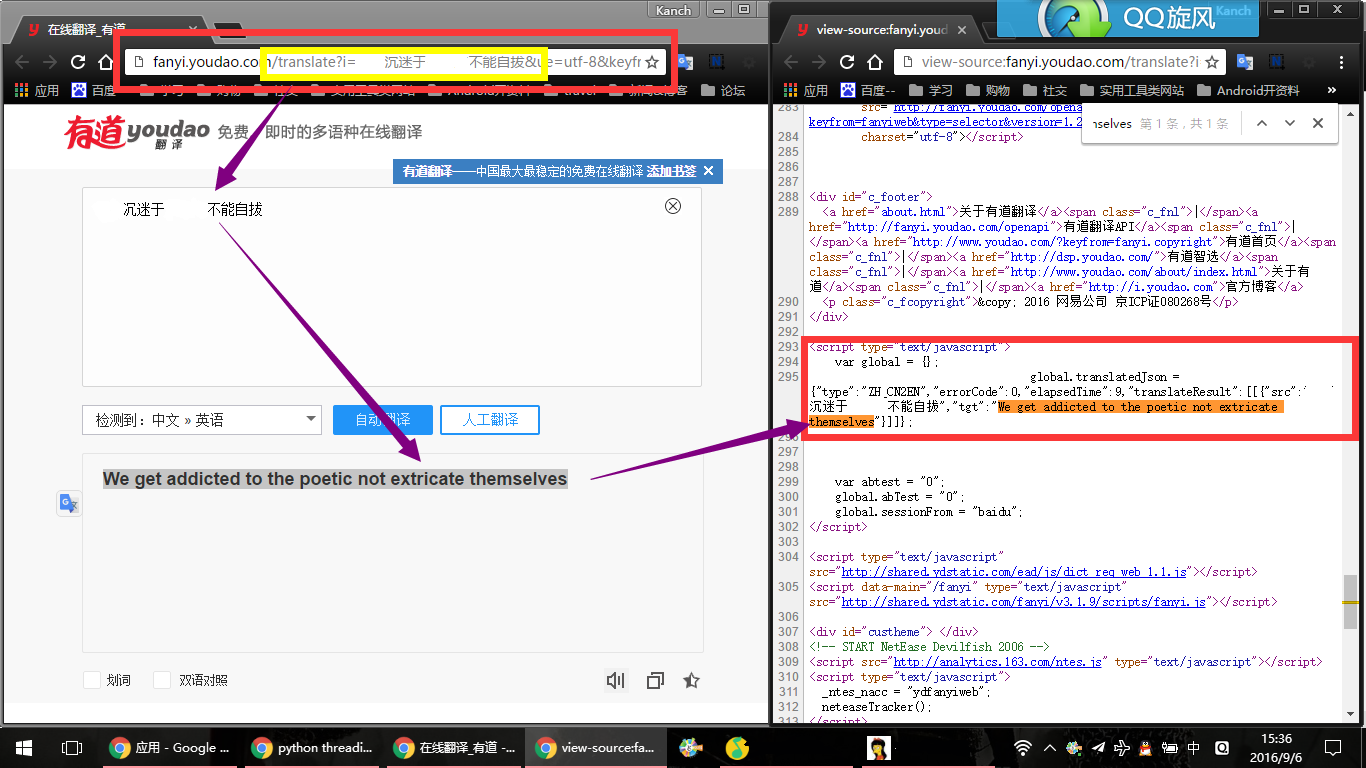Viewport: 1366px width, 768px height.
Task: Switch to the 在线翻译_有道 taskbar window
Action: tap(455, 747)
